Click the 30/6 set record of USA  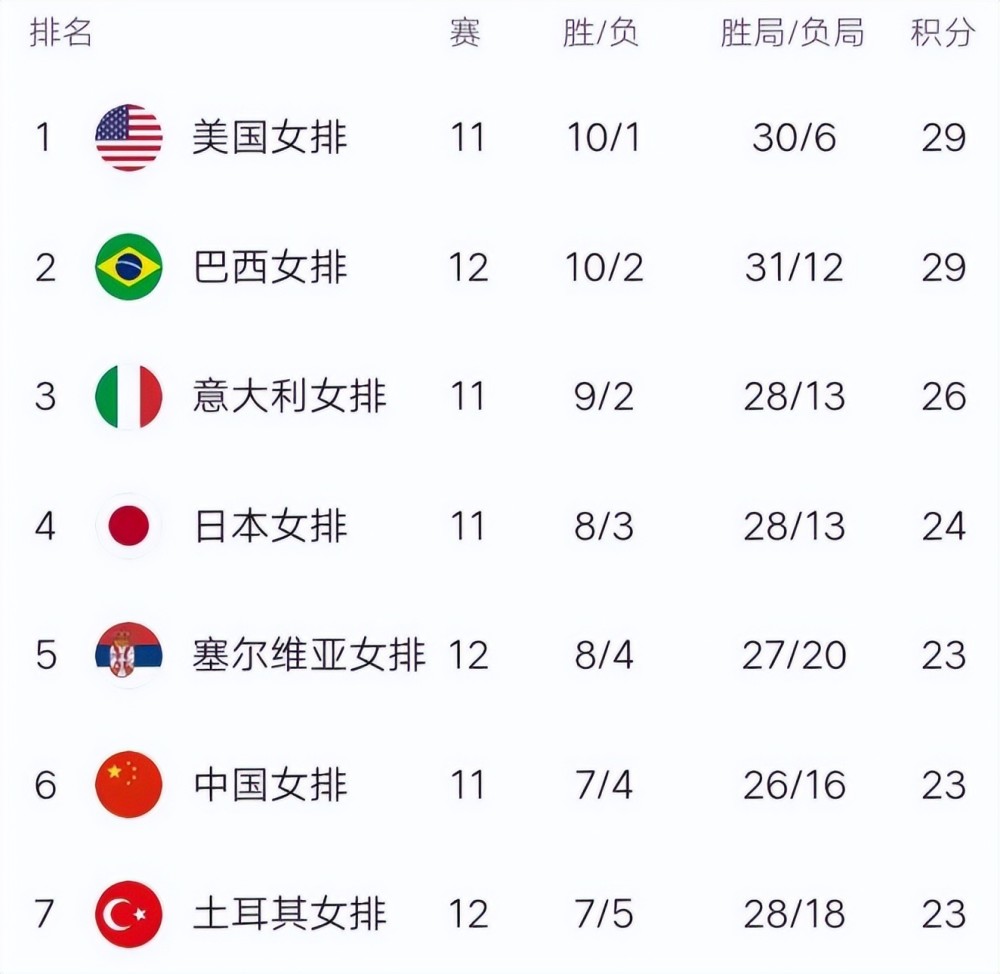[x=794, y=138]
